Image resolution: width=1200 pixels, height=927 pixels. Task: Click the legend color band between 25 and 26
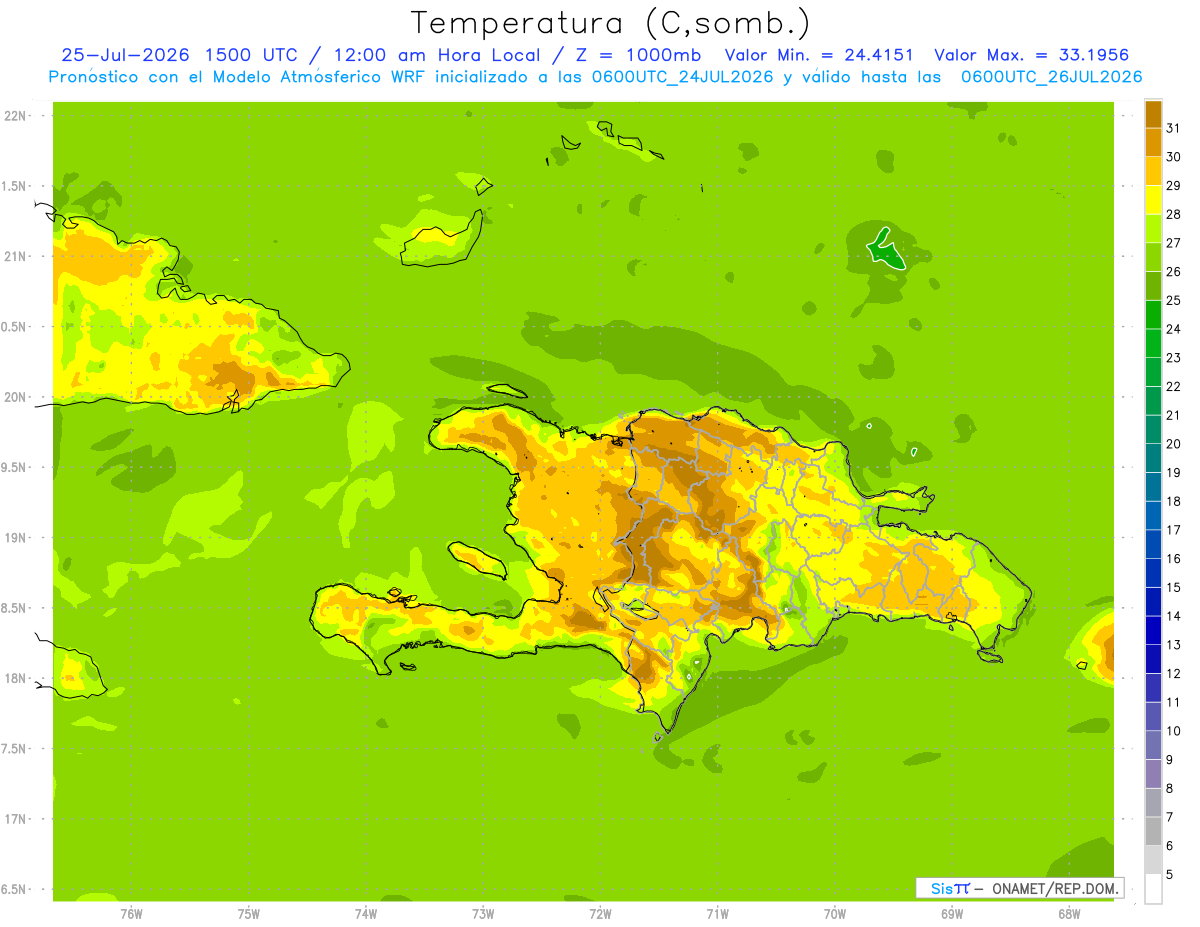(x=1153, y=285)
